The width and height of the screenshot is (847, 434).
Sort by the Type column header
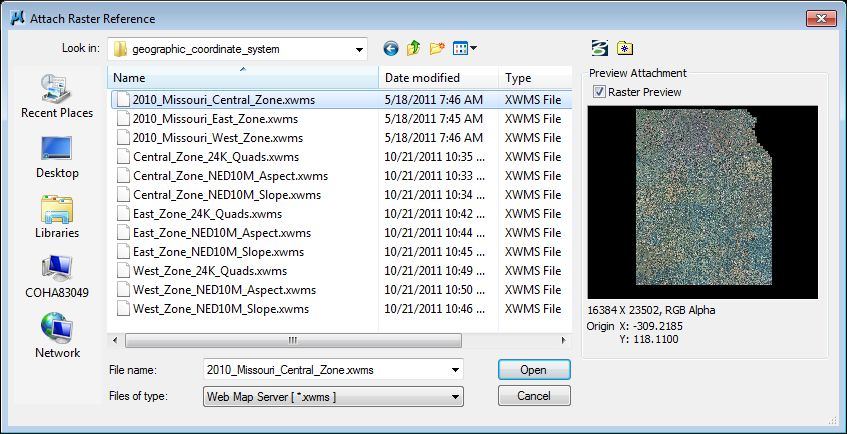[535, 78]
